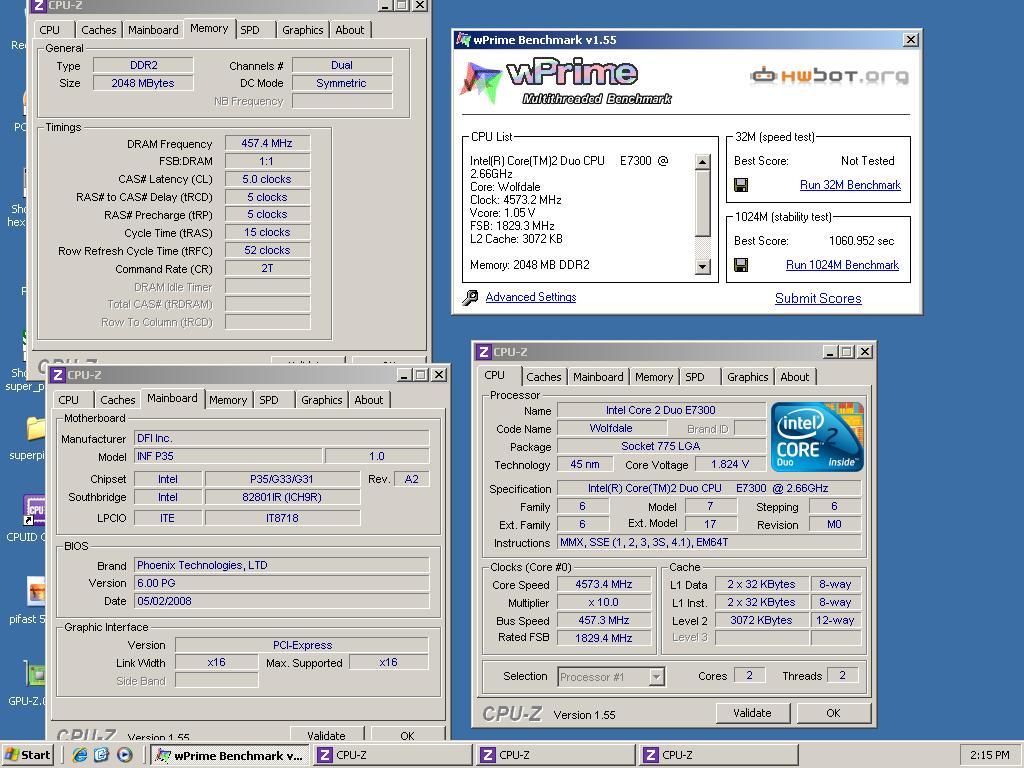Click the third CPU-Z taskbar button
The image size is (1024, 768).
pos(718,756)
